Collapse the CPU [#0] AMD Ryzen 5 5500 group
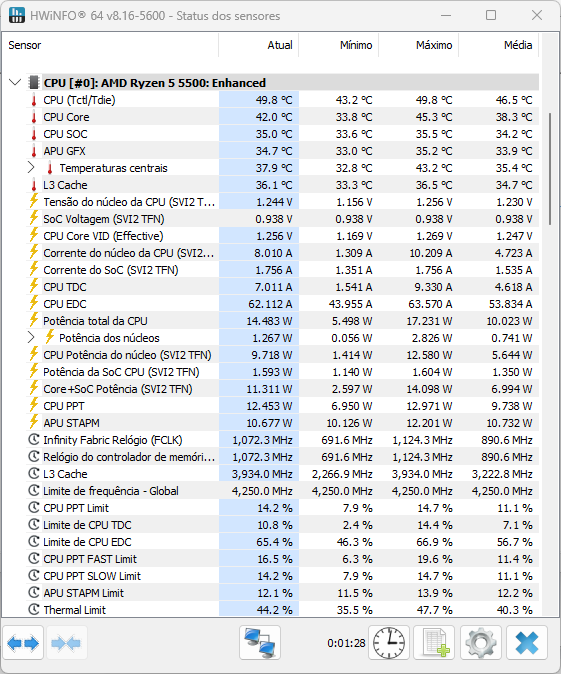This screenshot has height=674, width=561. pyautogui.click(x=15, y=82)
